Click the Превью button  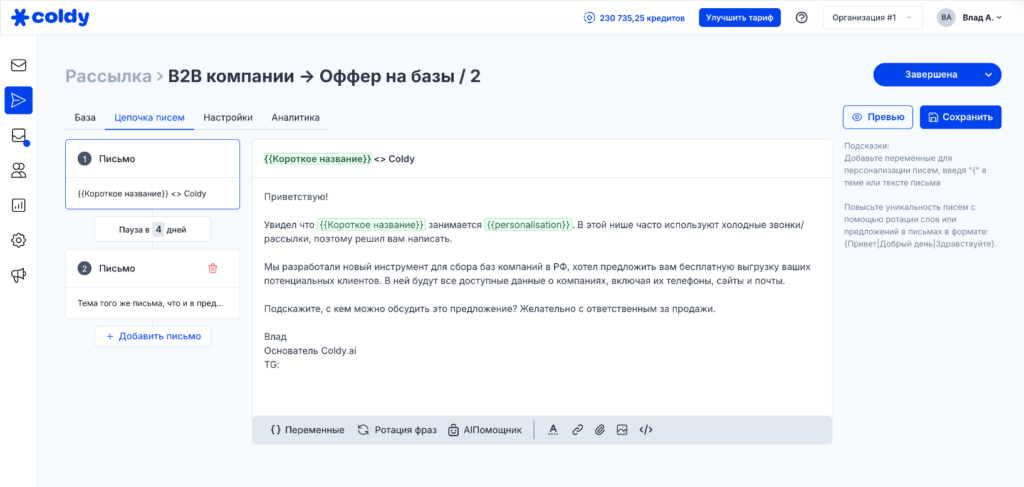878,117
